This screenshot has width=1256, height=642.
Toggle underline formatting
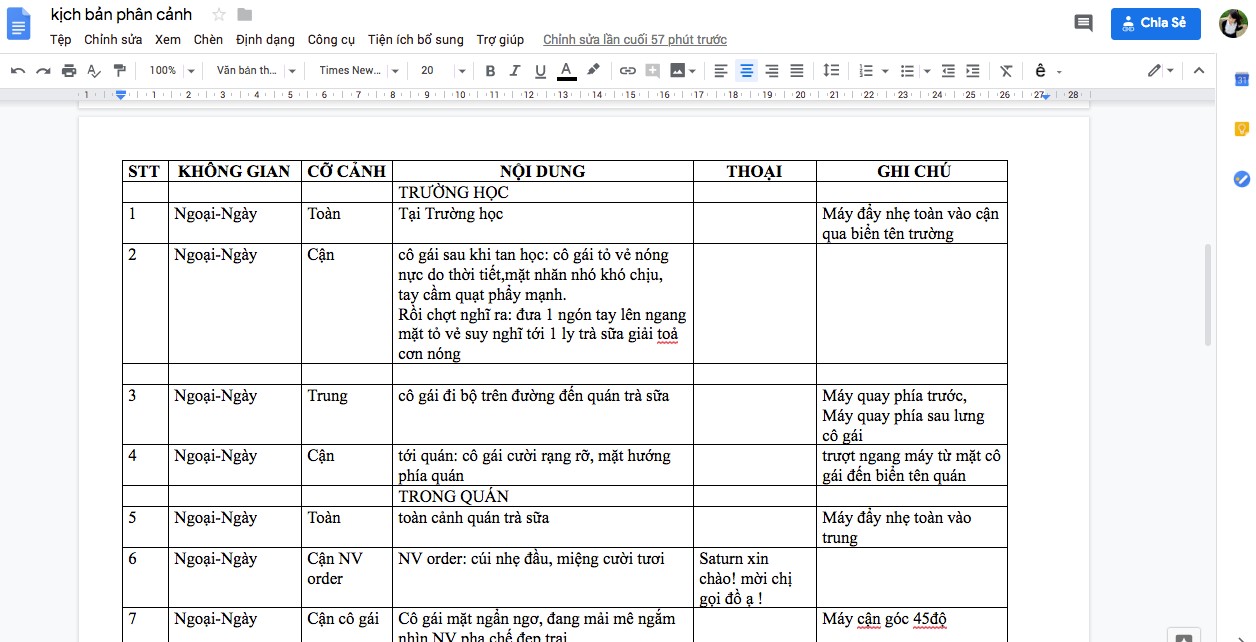click(541, 71)
